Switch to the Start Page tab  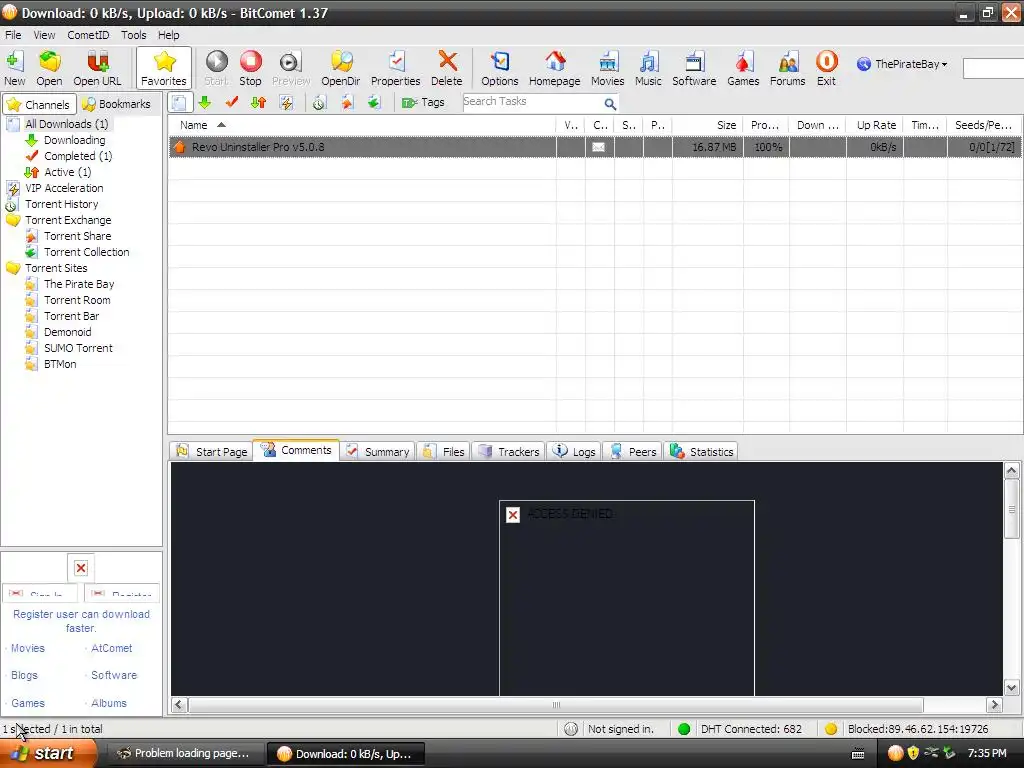(212, 452)
